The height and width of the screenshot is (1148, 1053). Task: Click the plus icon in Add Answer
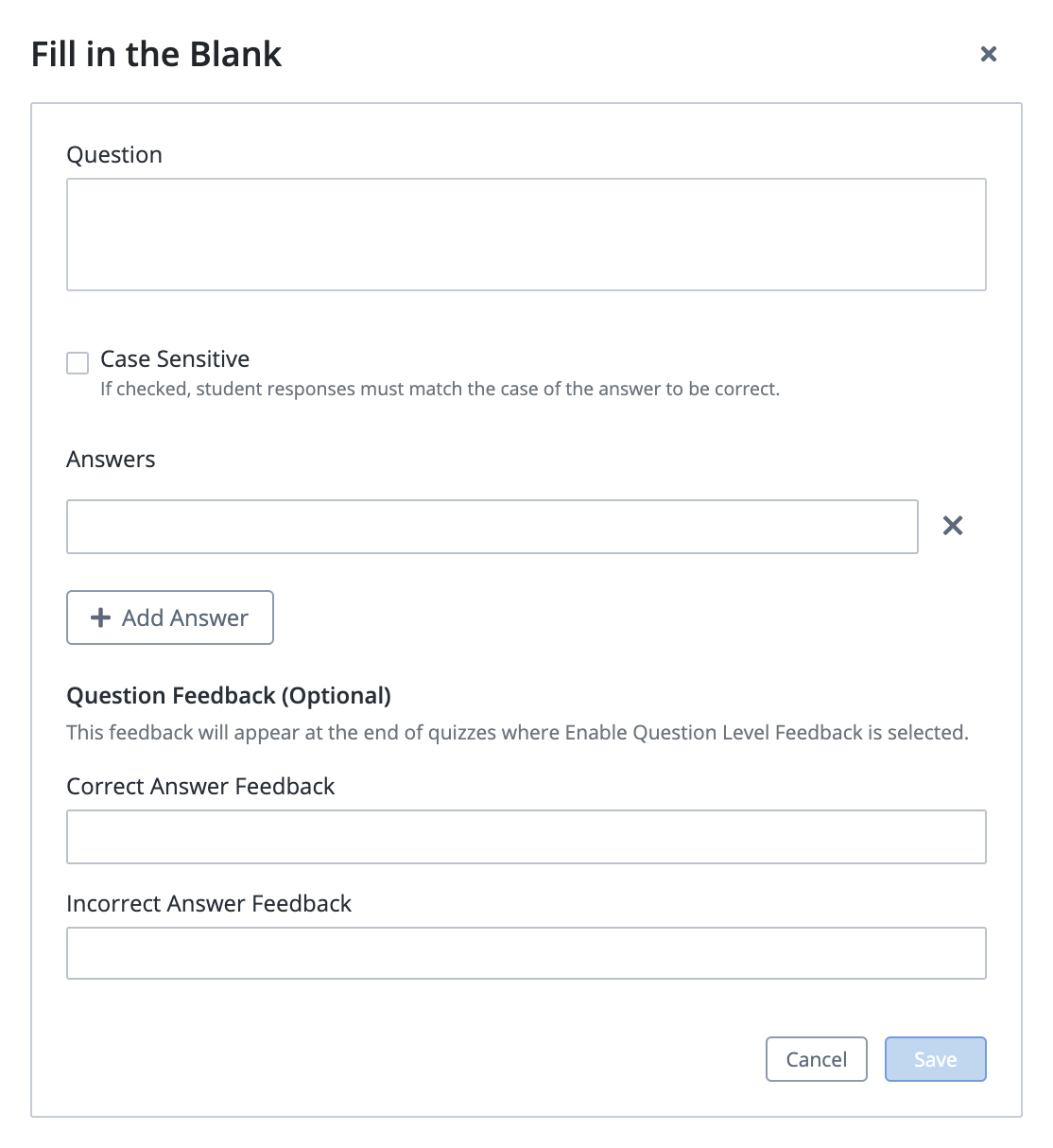[100, 617]
